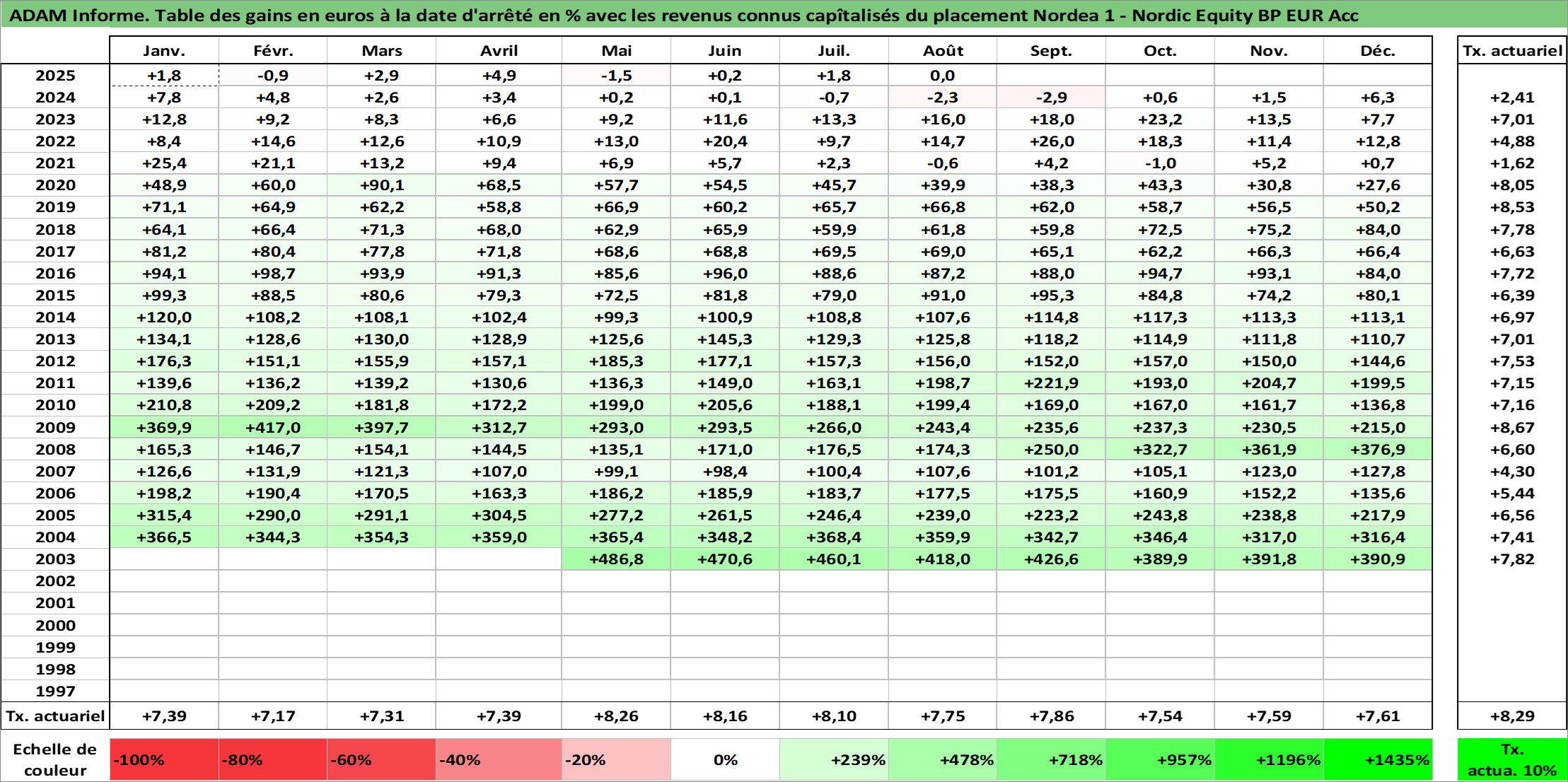1568x782 pixels.
Task: Select the cell showing +470,6 in June 2003
Action: pos(725,559)
